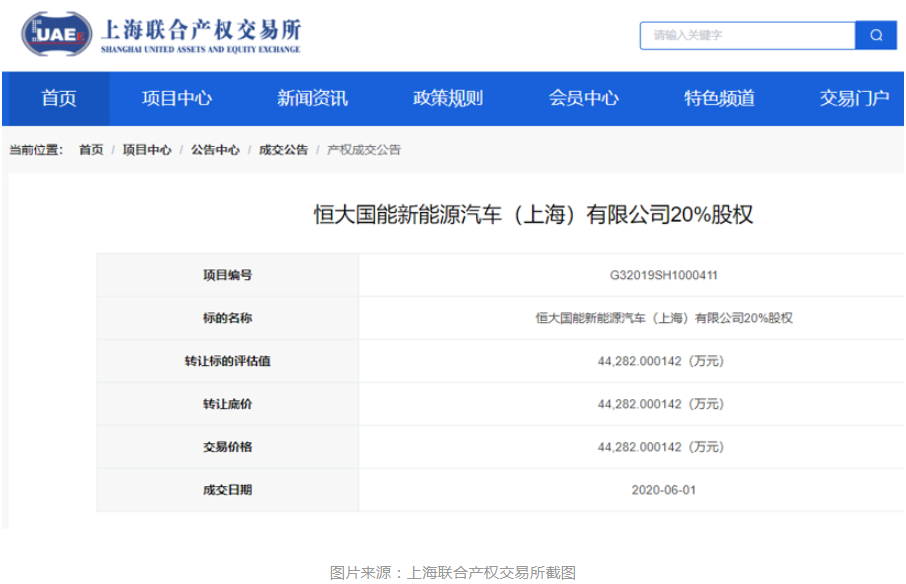Go to 公告中心 in the breadcrumb
This screenshot has width=906, height=584.
pos(215,150)
